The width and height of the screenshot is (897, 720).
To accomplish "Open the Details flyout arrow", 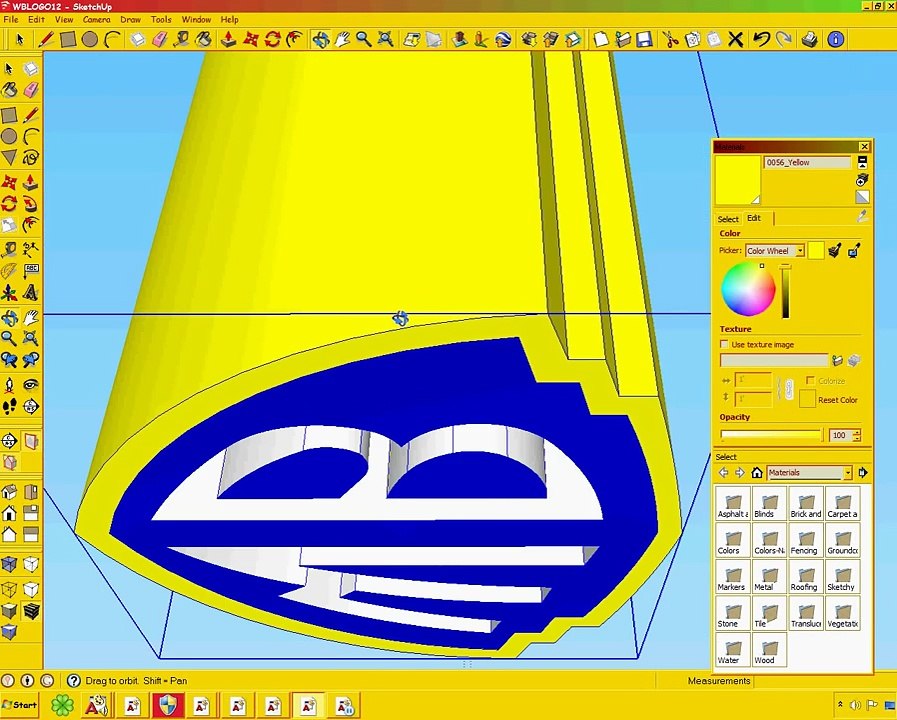I will (863, 472).
